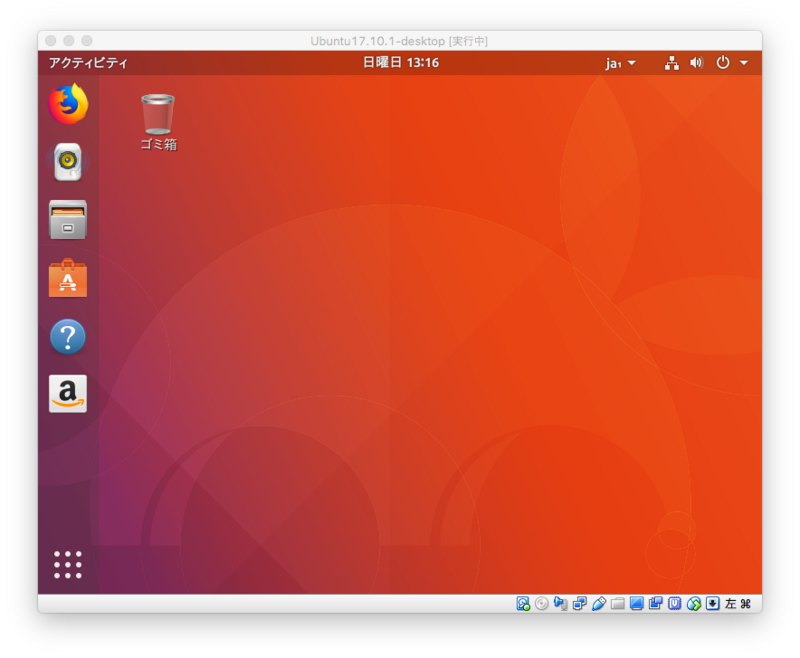Click the USB devices status icon
800x658 pixels.
599,604
